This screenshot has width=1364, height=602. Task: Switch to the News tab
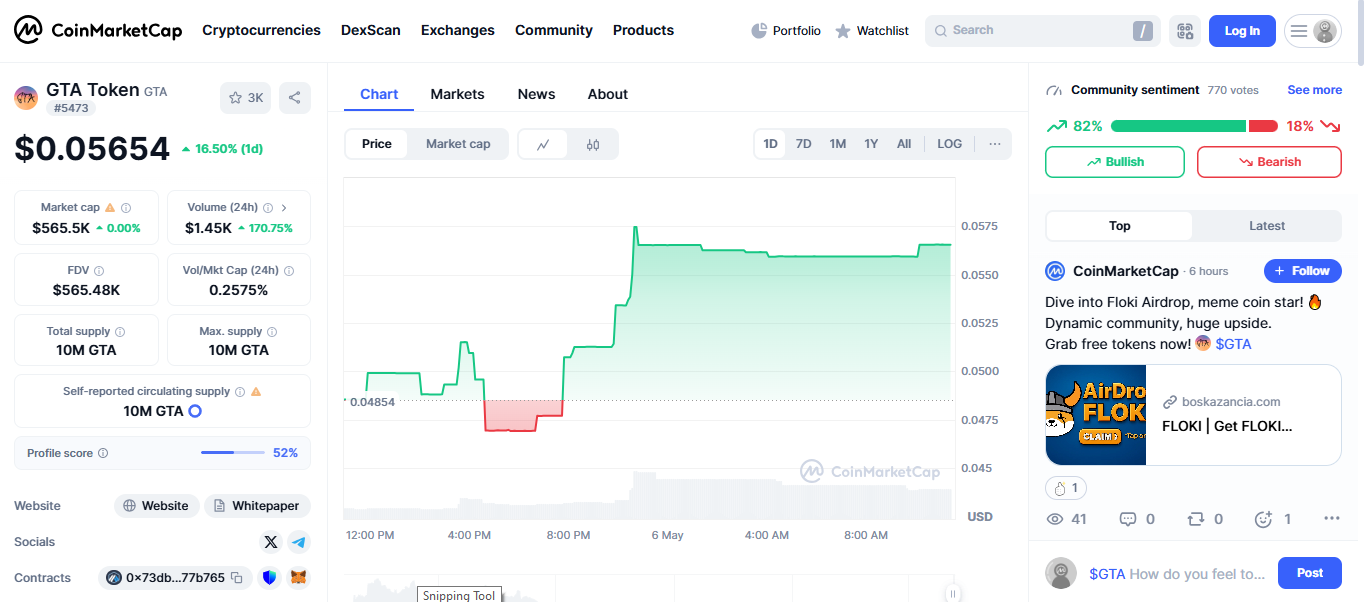click(536, 94)
